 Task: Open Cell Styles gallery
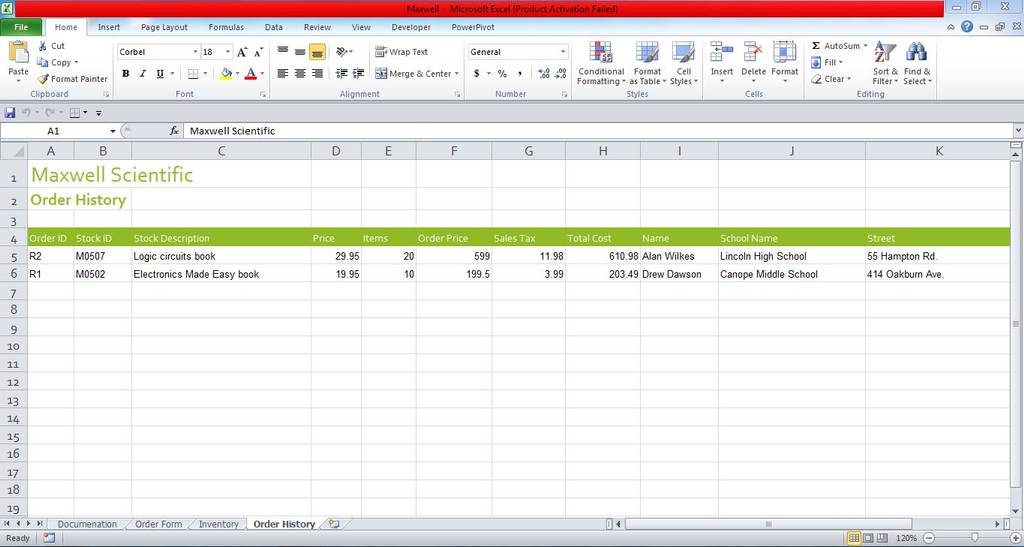tap(684, 63)
